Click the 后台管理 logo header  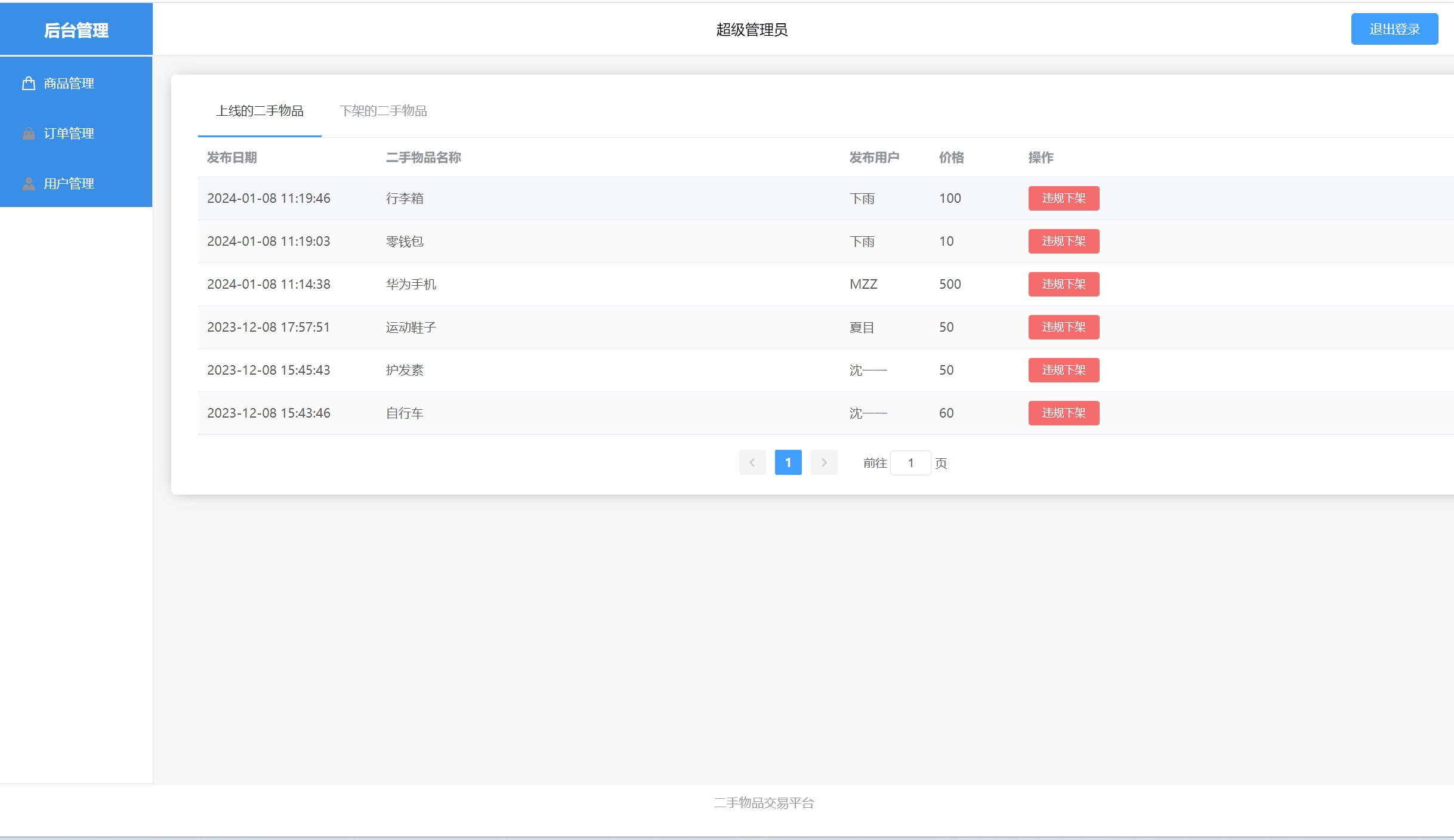[76, 30]
